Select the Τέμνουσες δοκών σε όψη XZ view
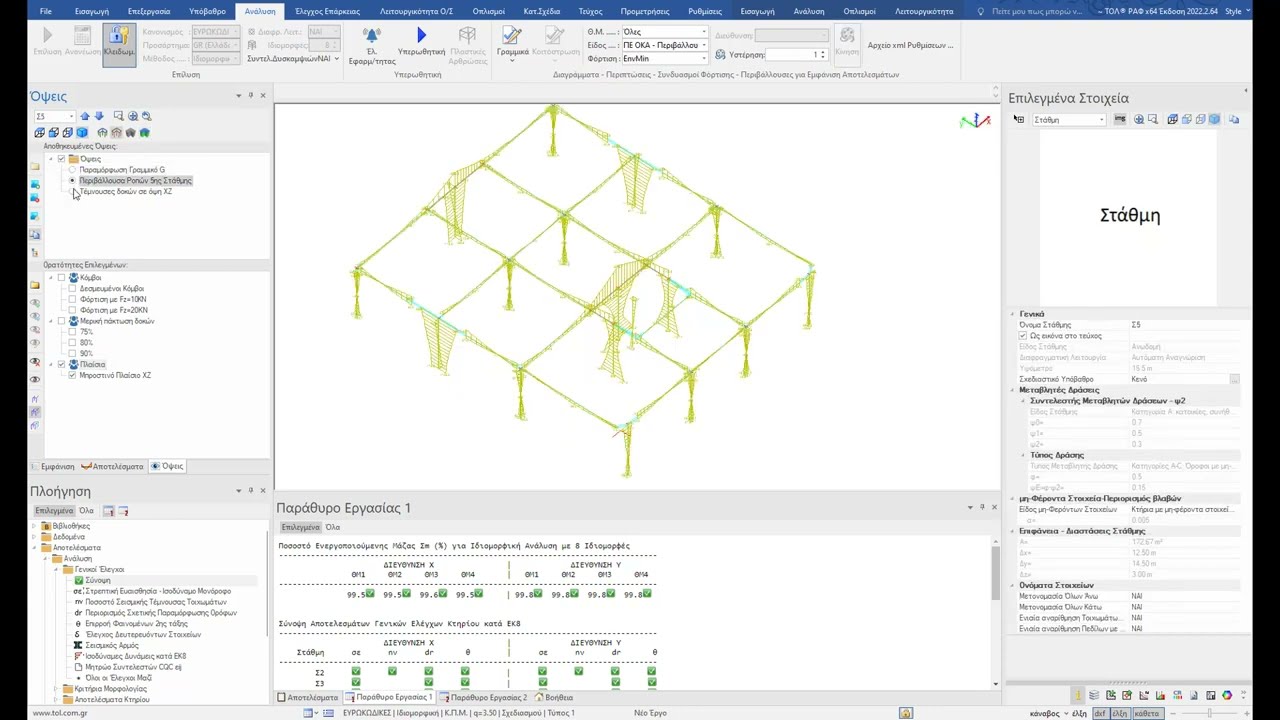The width and height of the screenshot is (1280, 720). 126,192
